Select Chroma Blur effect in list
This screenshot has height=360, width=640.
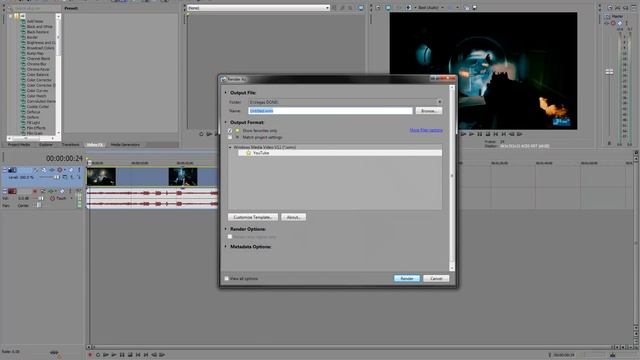pyautogui.click(x=36, y=64)
